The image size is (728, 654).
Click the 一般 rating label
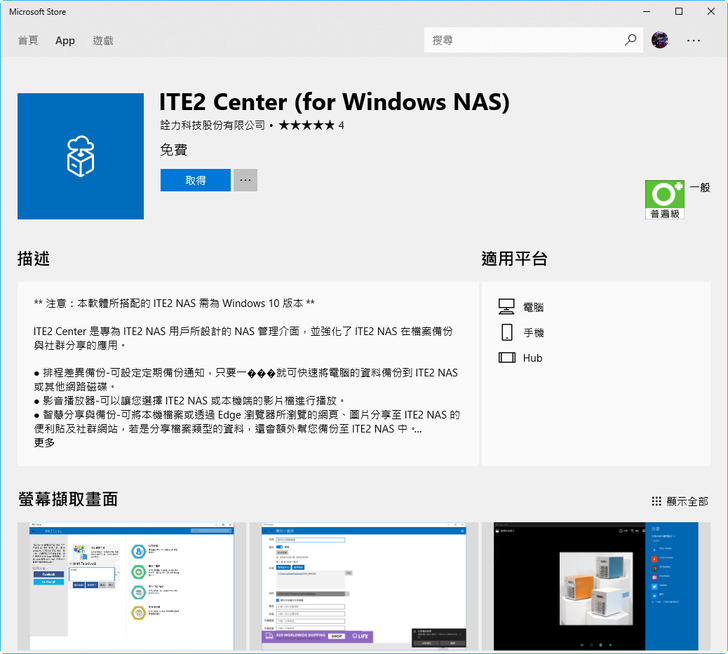pyautogui.click(x=700, y=188)
